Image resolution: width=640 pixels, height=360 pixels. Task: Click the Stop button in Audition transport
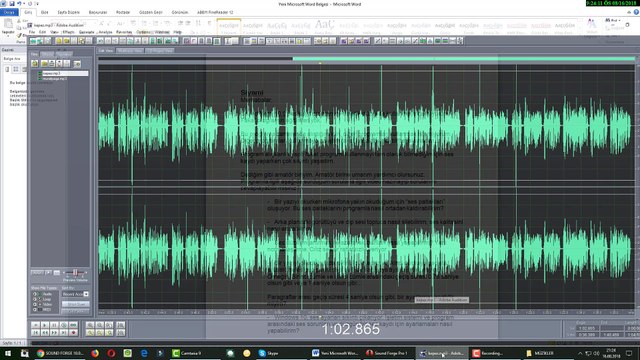pos(36,325)
